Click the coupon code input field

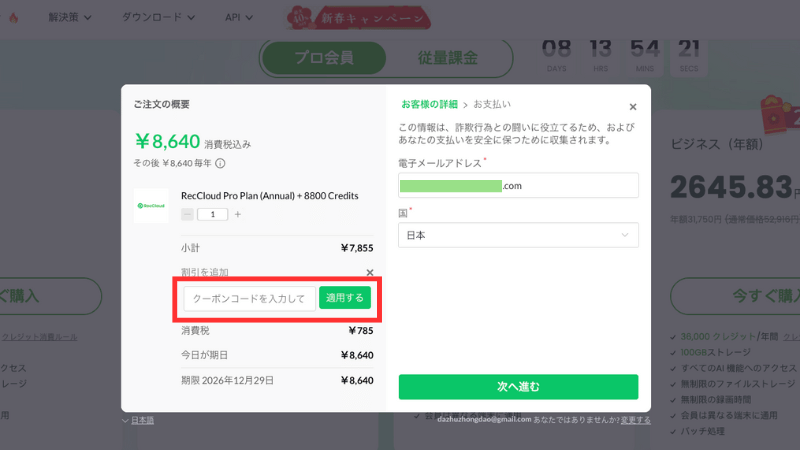point(249,298)
